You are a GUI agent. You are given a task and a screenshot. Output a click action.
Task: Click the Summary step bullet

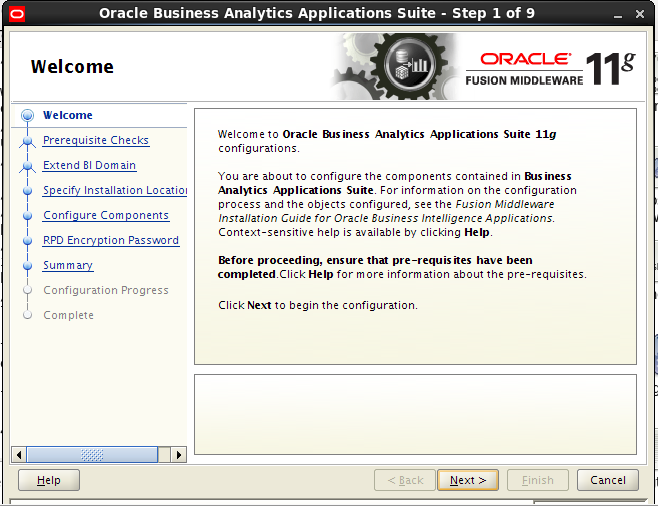click(28, 266)
